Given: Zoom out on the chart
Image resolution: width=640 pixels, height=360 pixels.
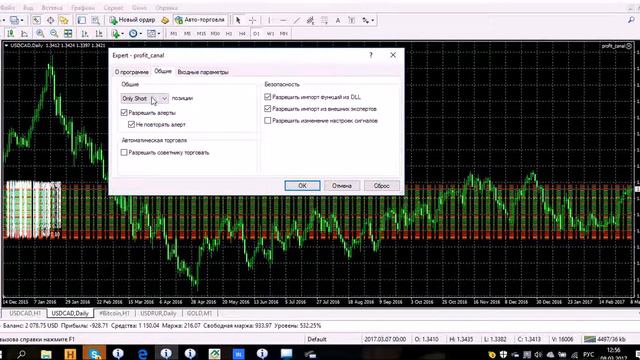Looking at the screenshot, I should [54, 33].
